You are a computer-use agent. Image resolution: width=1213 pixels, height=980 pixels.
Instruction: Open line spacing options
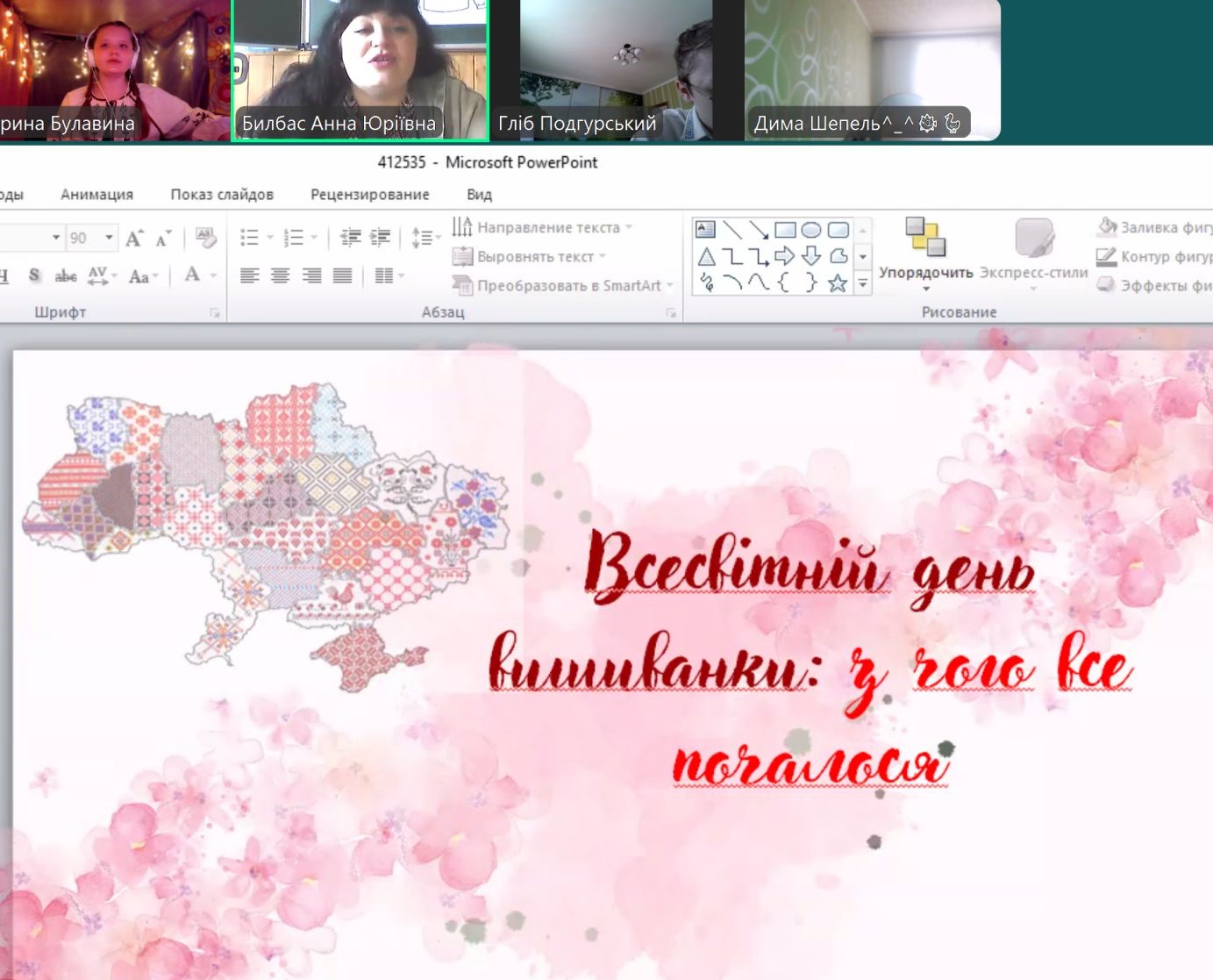pos(425,237)
